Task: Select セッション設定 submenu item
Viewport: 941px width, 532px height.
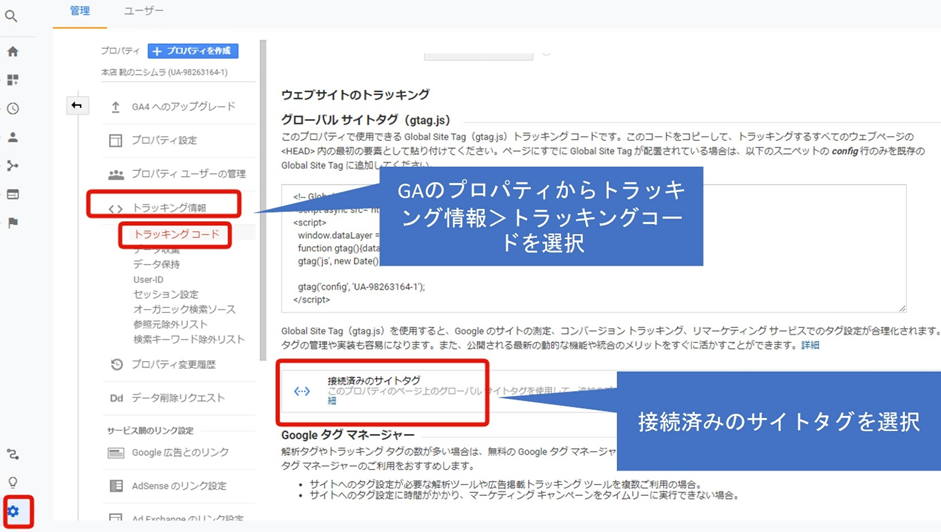Action: click(166, 294)
